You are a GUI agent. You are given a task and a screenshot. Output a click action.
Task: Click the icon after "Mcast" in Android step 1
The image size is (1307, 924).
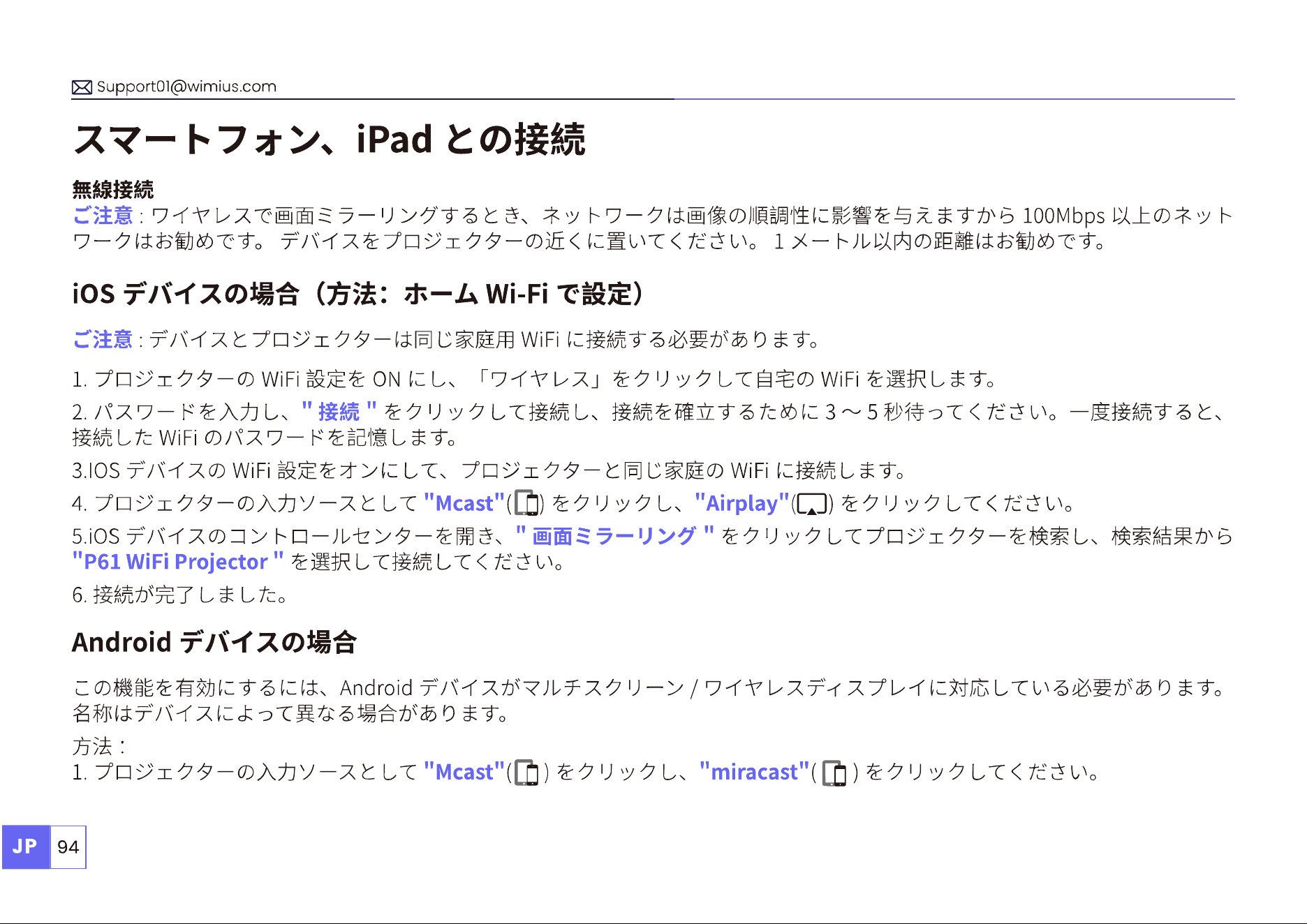click(527, 773)
